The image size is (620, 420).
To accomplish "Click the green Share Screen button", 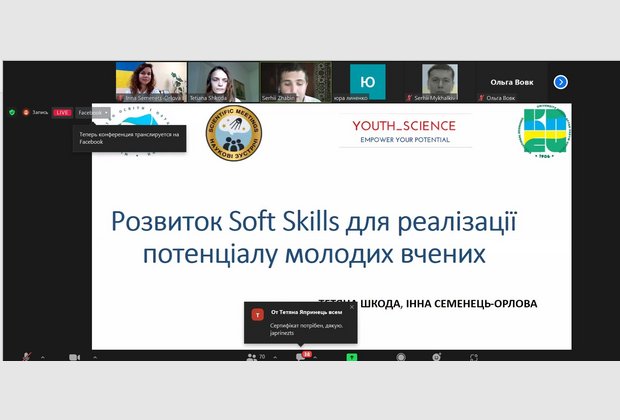I will click(352, 357).
